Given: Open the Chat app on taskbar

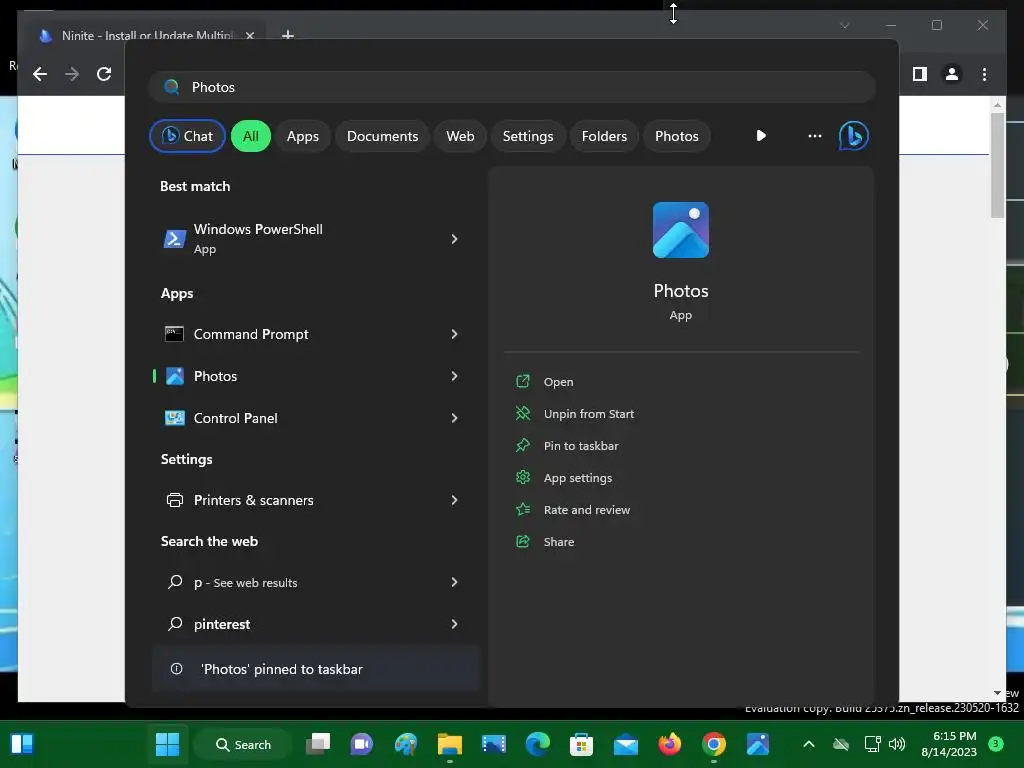Looking at the screenshot, I should [x=362, y=744].
